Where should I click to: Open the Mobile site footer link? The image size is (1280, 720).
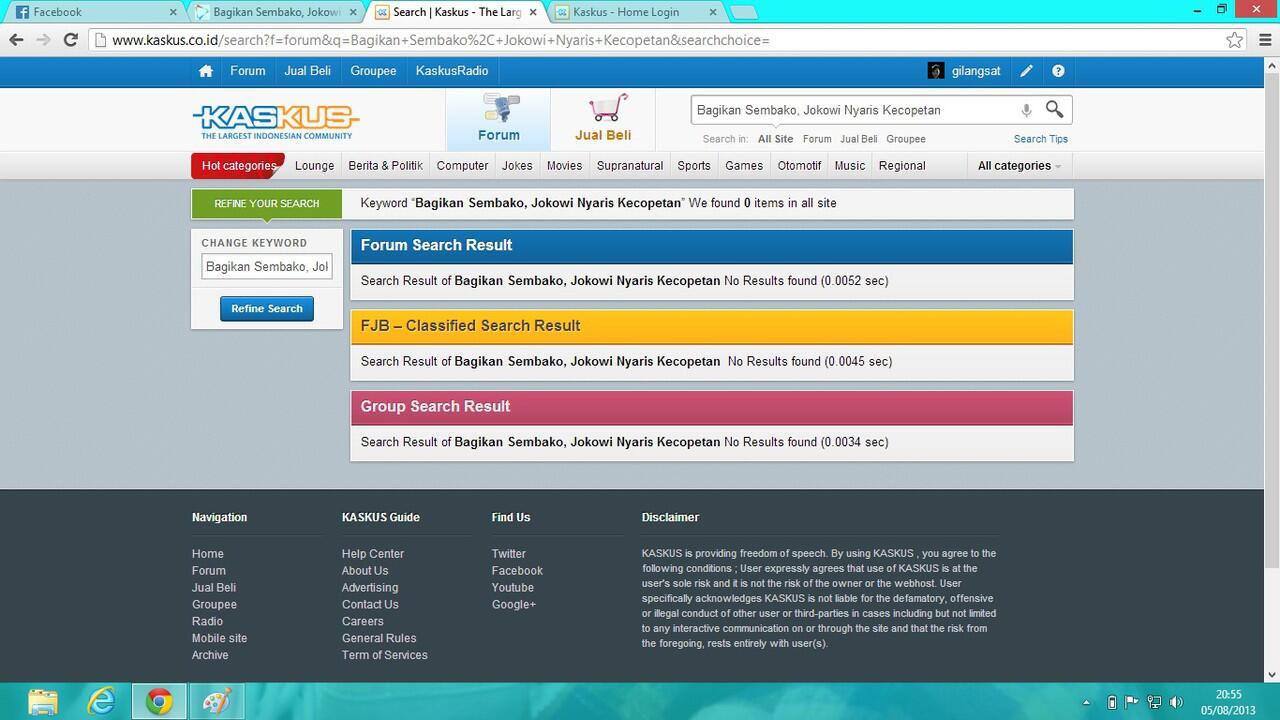219,638
